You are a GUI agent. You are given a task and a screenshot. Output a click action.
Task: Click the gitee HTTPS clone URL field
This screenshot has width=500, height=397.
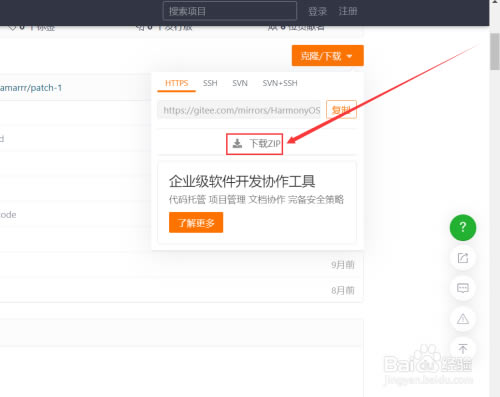tap(239, 110)
